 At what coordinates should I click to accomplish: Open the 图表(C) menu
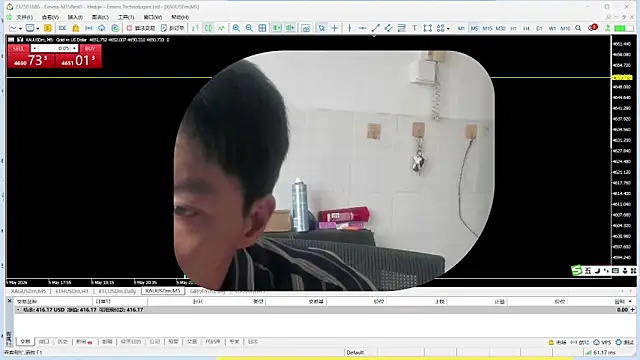100,17
